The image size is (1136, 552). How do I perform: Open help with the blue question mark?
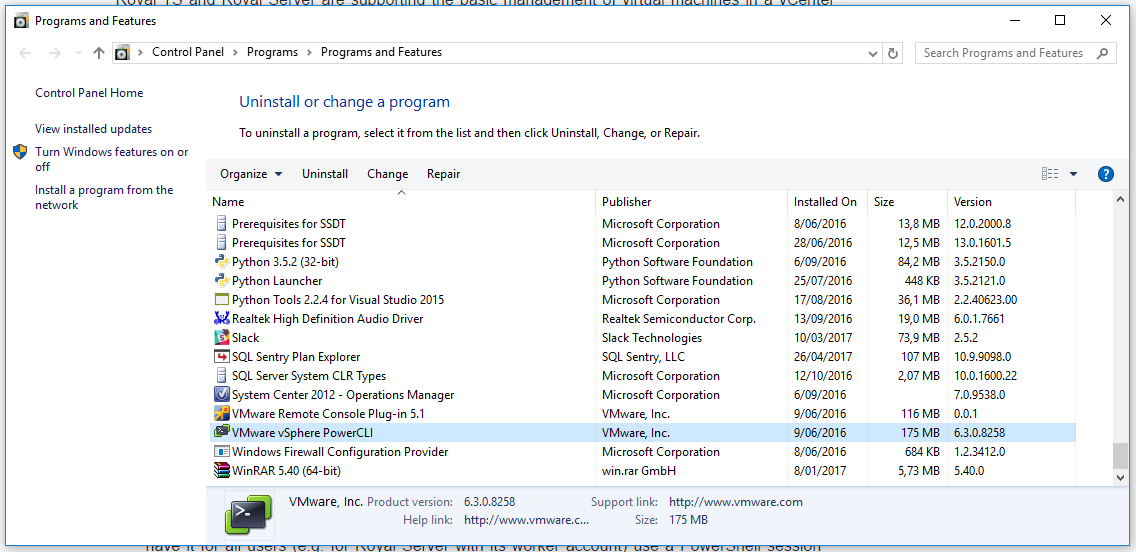tap(1106, 174)
